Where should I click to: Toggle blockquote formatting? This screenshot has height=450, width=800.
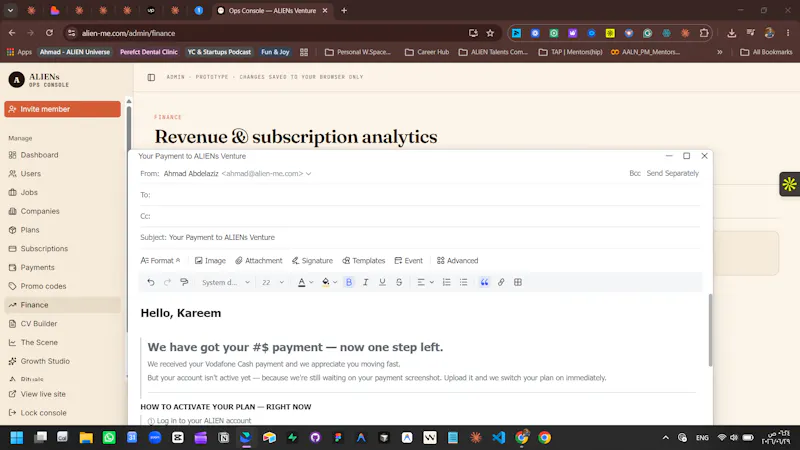[484, 282]
